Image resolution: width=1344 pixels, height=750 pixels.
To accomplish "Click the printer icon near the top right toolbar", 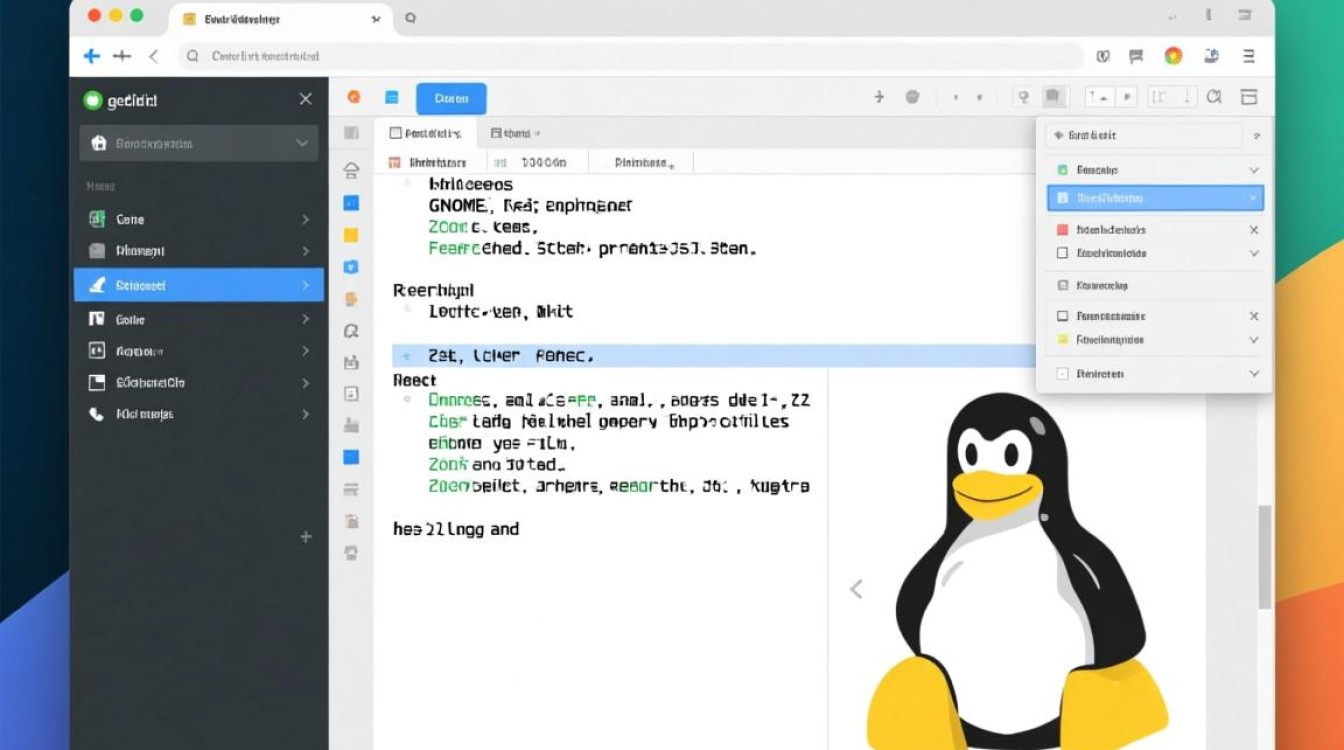I will [x=1052, y=95].
